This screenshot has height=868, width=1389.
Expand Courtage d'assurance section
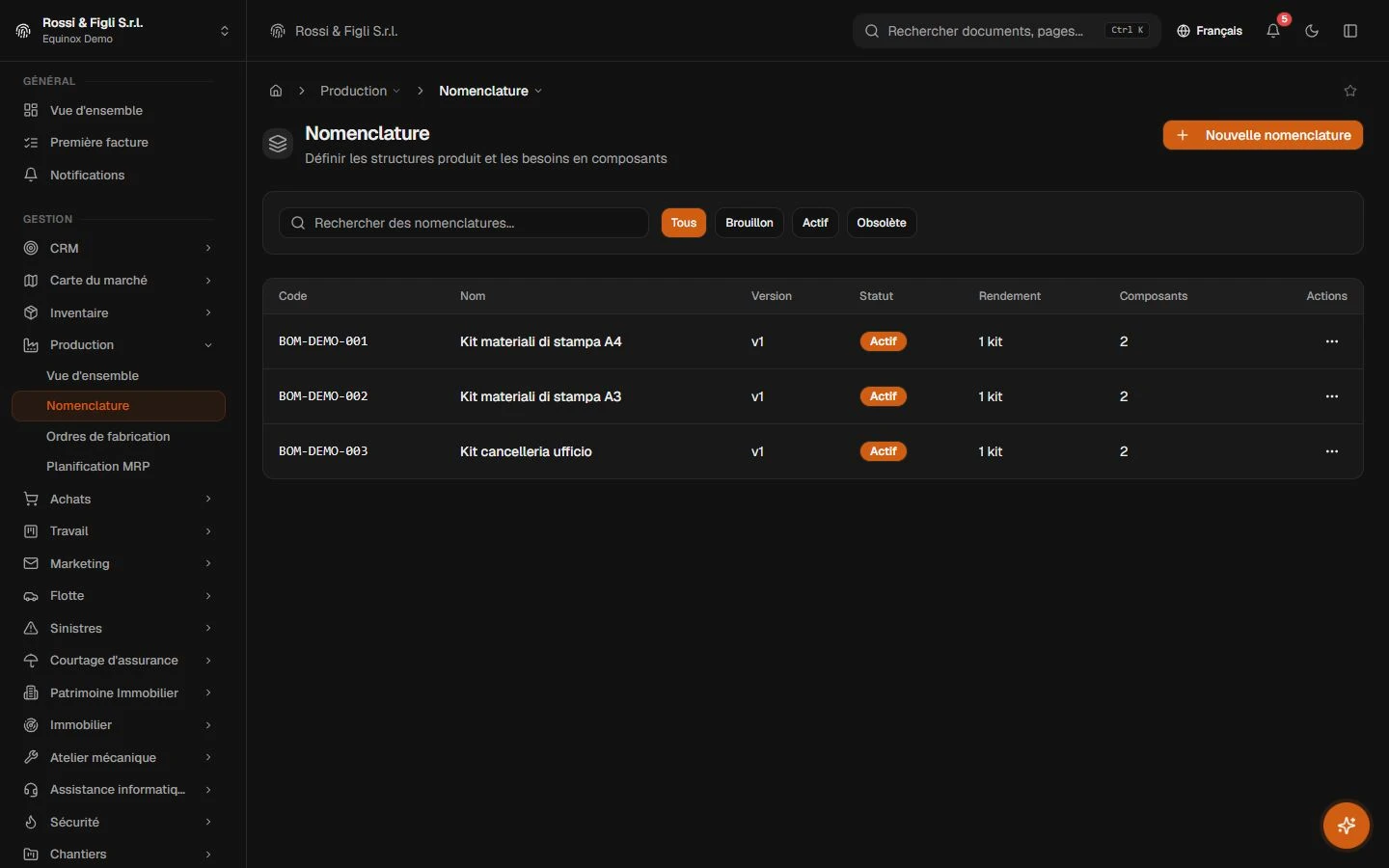(x=118, y=660)
